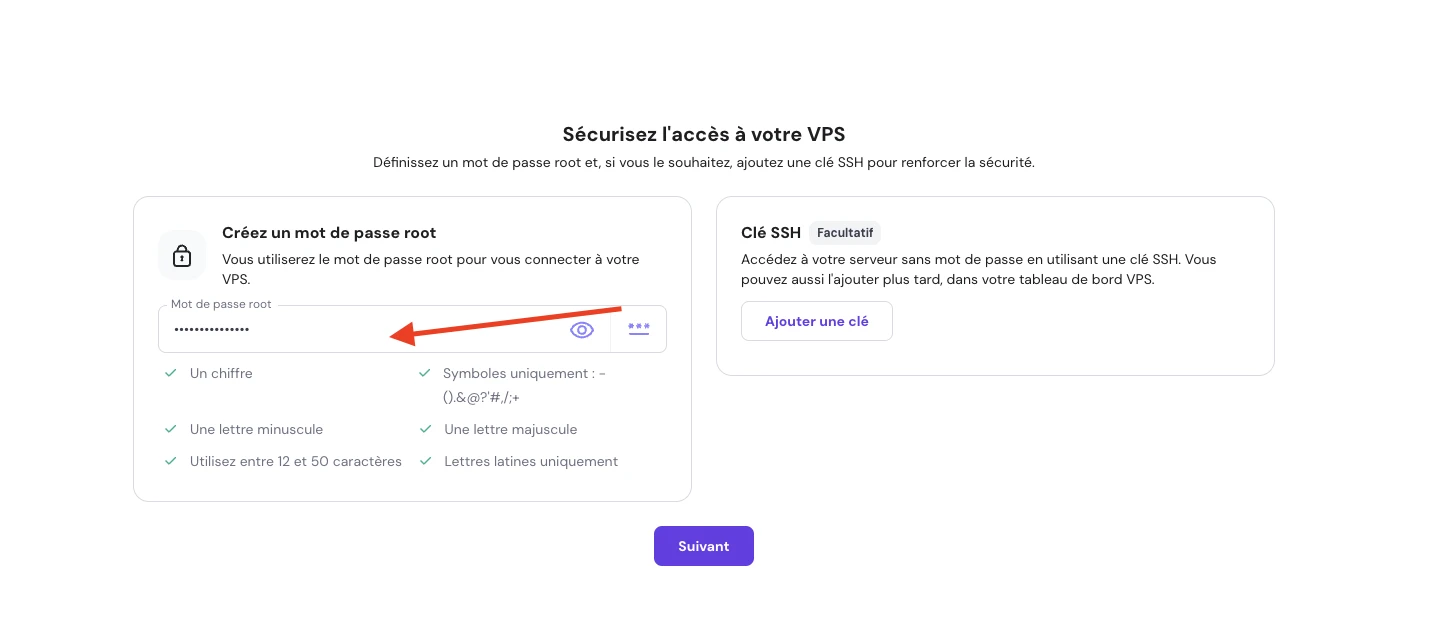Click the "Lettres latines uniquement" requirement text
Viewport: 1438px width, 619px height.
[x=531, y=461]
